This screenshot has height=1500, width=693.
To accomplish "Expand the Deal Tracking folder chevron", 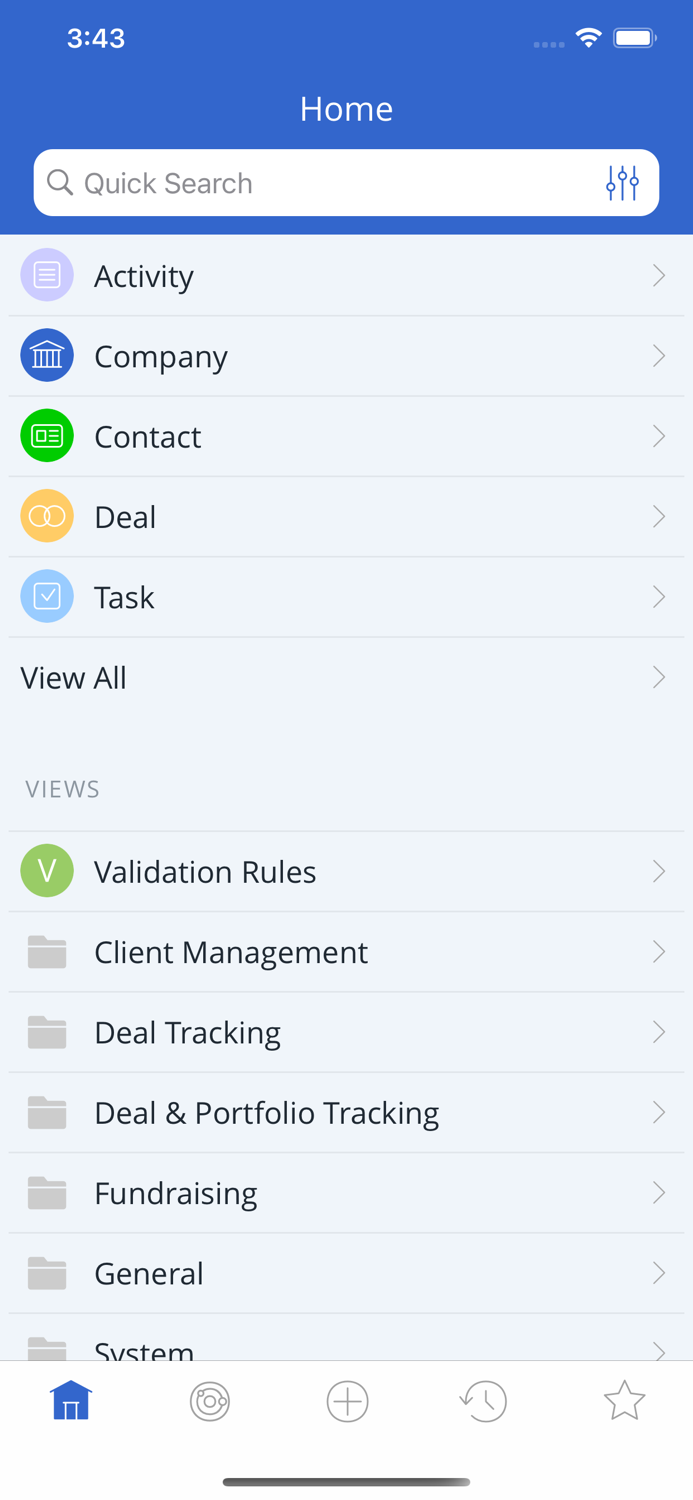I will coord(658,1032).
